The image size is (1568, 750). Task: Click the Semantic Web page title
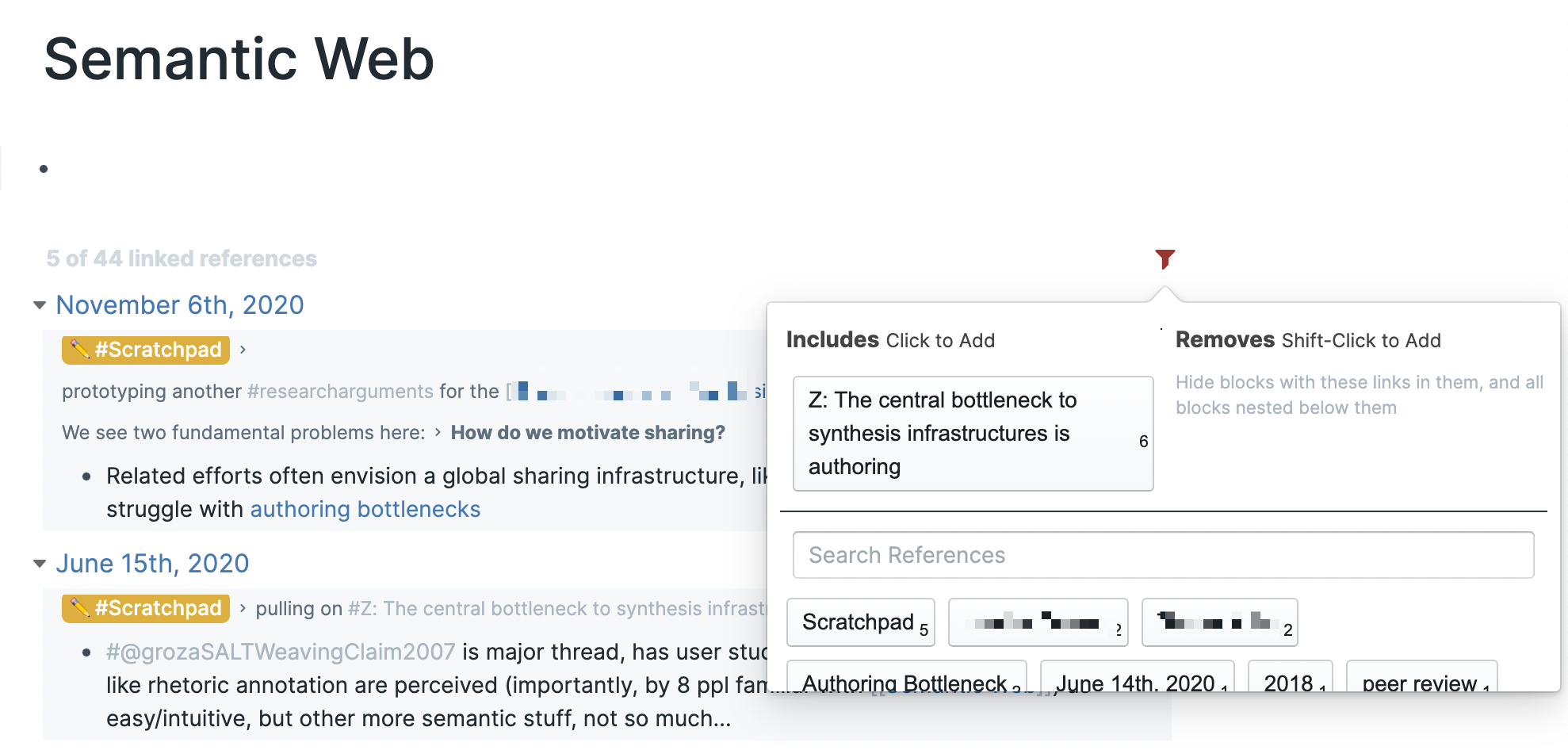[x=239, y=59]
